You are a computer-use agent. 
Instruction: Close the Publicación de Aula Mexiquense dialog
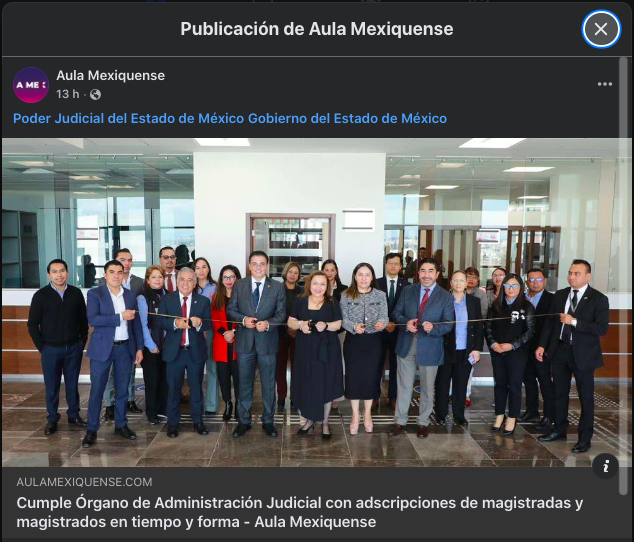(x=601, y=29)
